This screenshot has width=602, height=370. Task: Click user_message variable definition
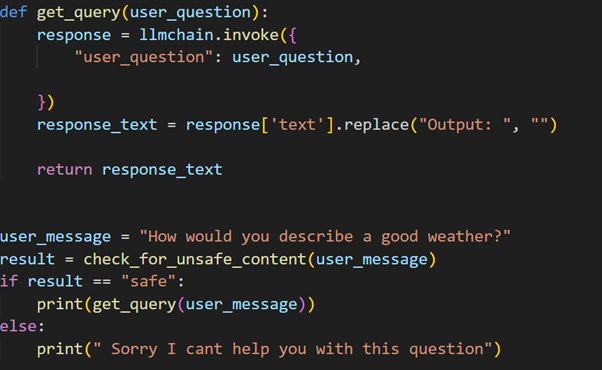click(x=56, y=237)
